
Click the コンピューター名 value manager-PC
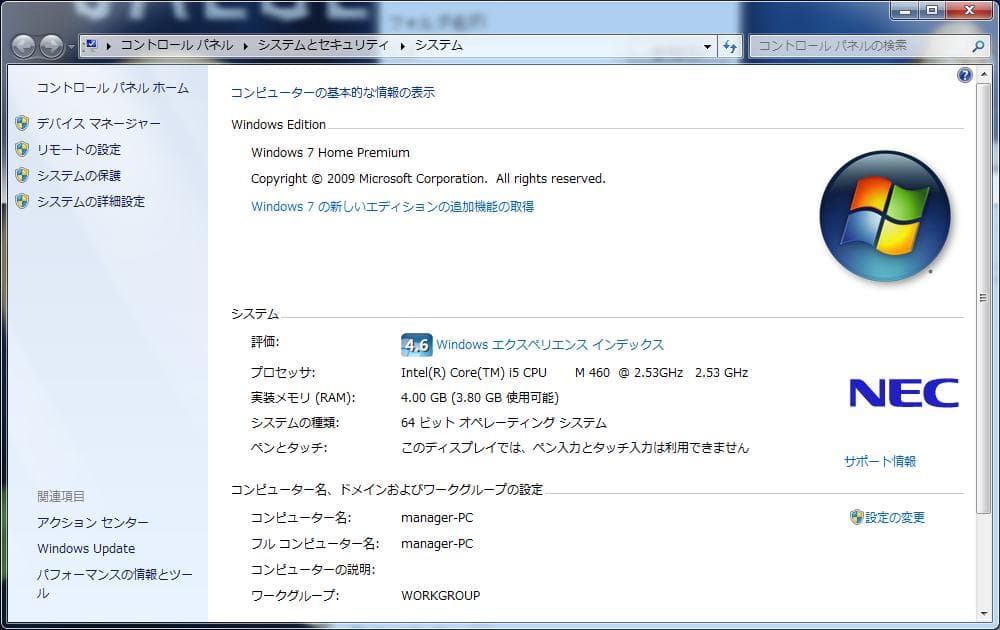[437, 518]
